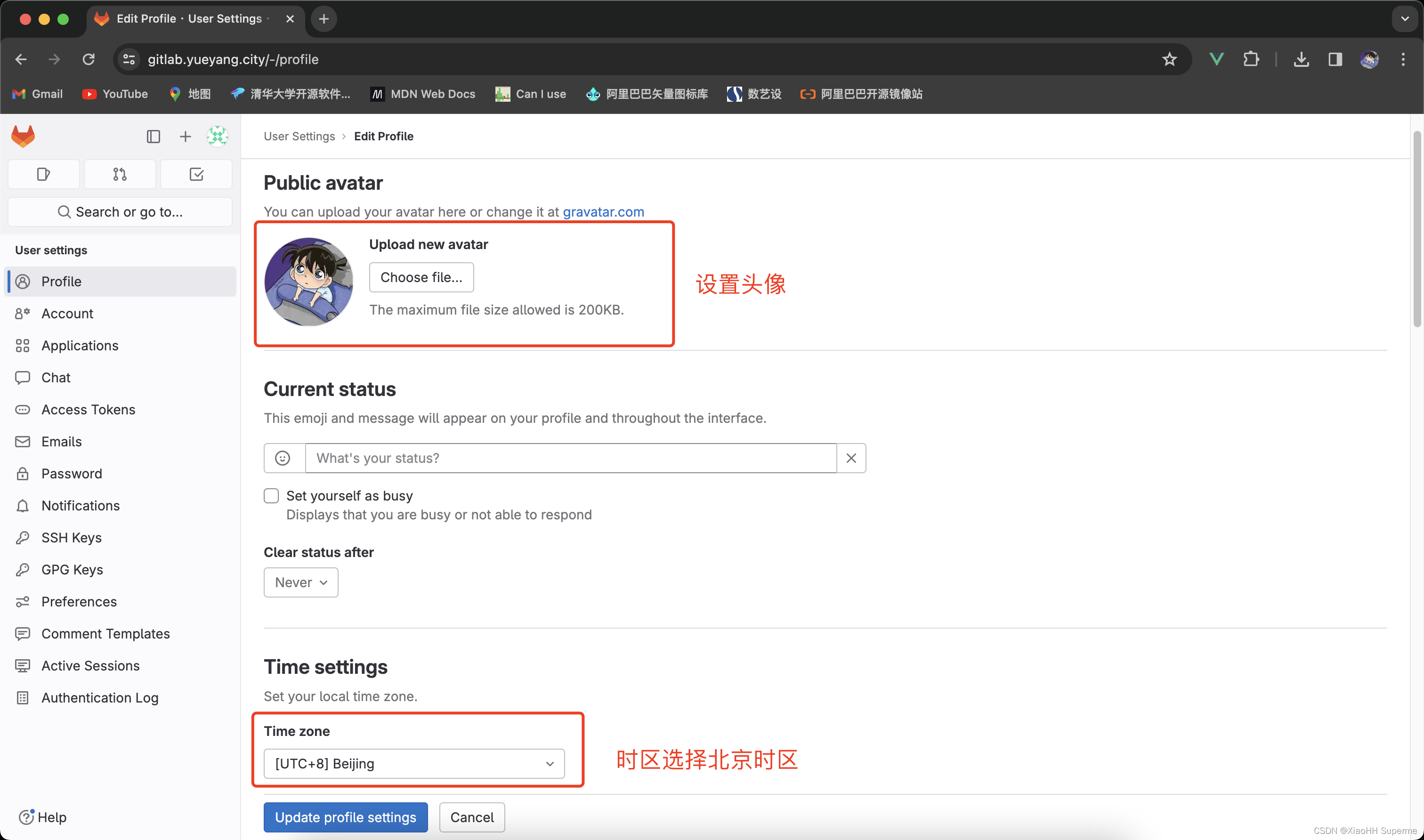Open Access Tokens in the sidebar

[x=88, y=409]
